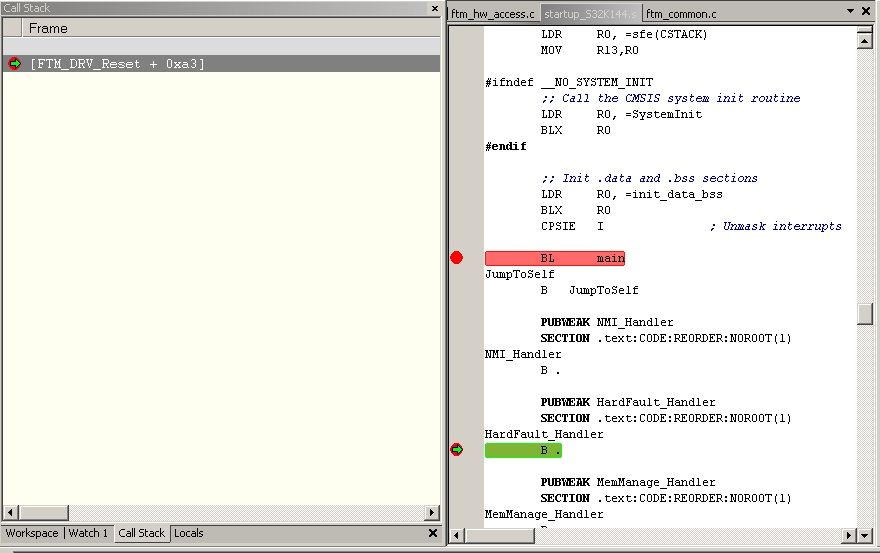Click the 'MOV R13,R0' instruction
Image resolution: width=880 pixels, height=553 pixels.
click(589, 50)
